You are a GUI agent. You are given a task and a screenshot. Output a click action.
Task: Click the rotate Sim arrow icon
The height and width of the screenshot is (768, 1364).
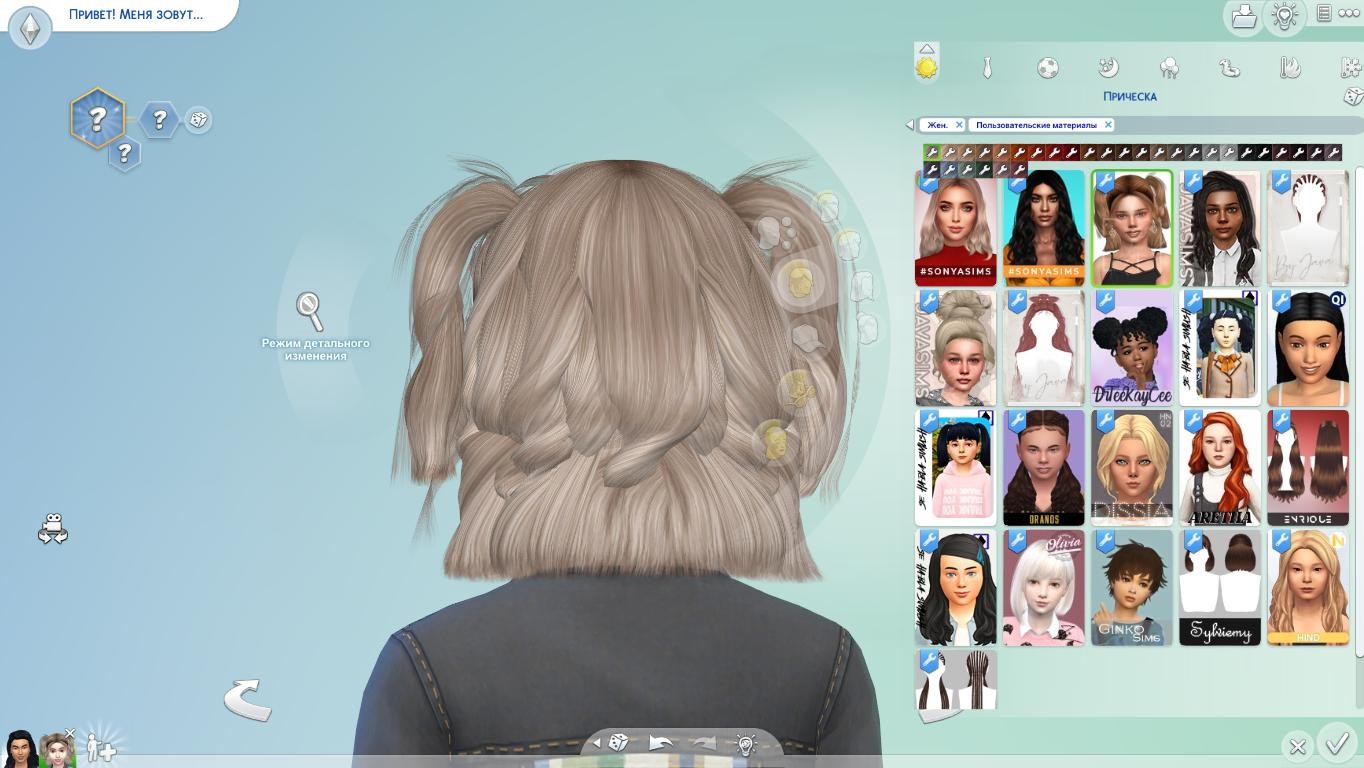click(x=247, y=699)
